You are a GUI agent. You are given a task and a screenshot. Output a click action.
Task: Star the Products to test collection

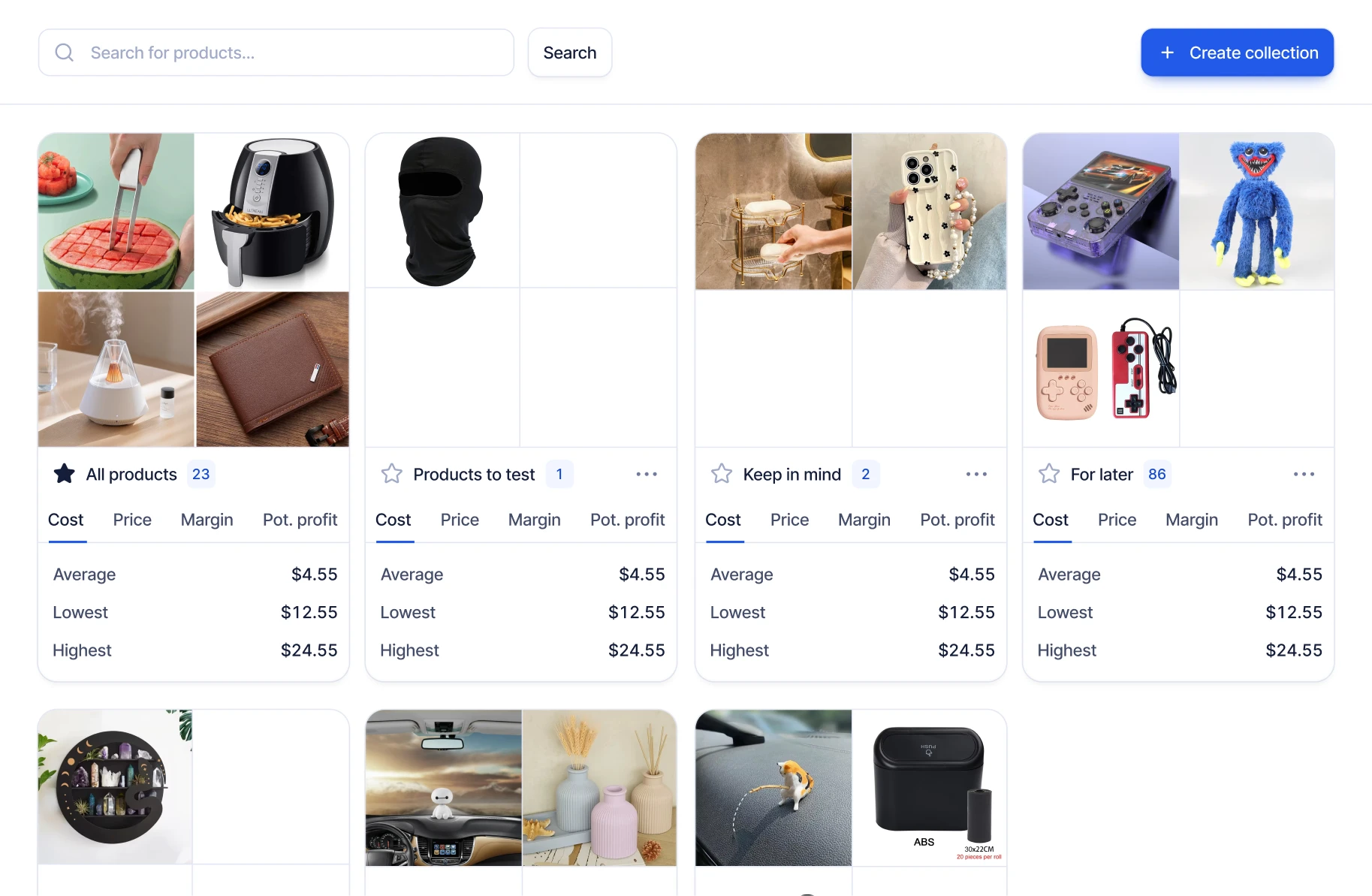pos(392,474)
